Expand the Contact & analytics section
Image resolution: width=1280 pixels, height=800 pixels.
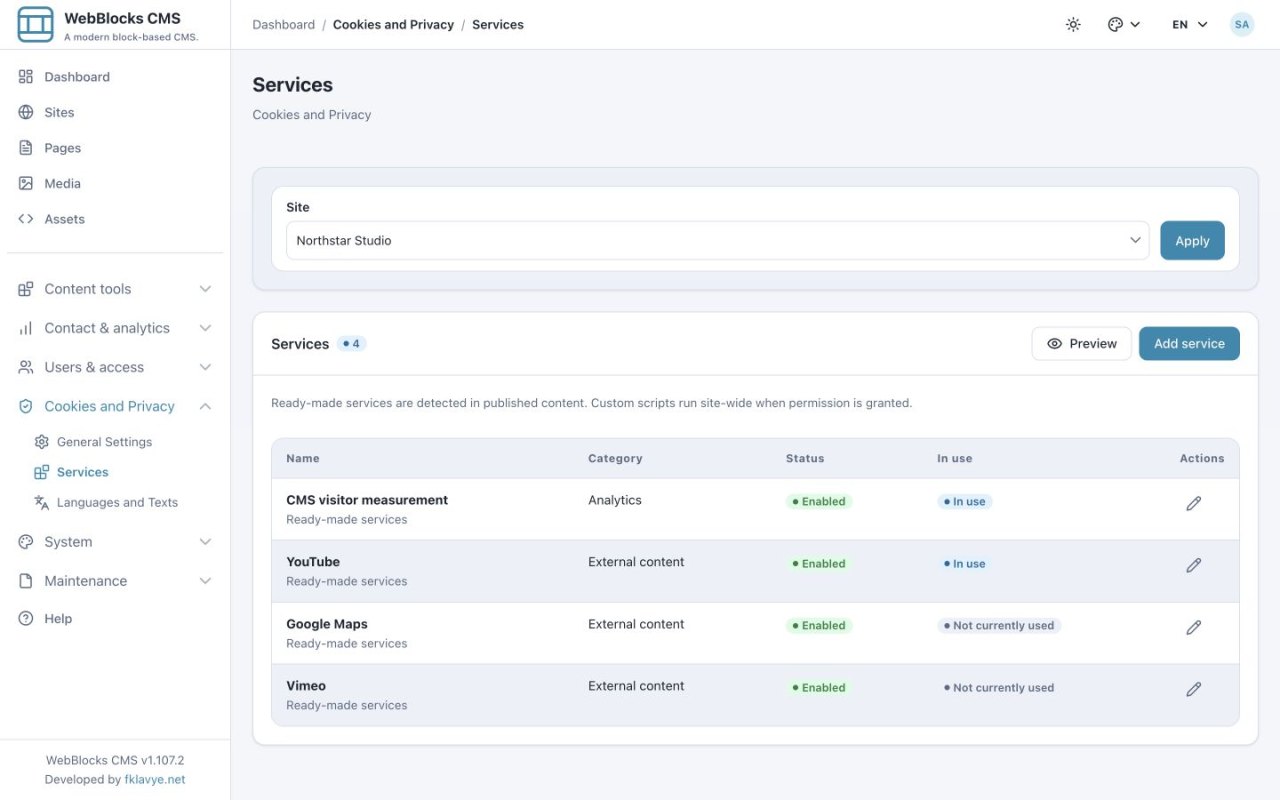coord(115,328)
